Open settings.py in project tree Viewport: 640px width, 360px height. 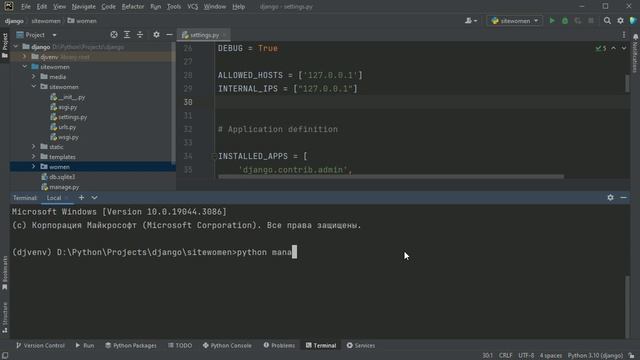(x=69, y=117)
